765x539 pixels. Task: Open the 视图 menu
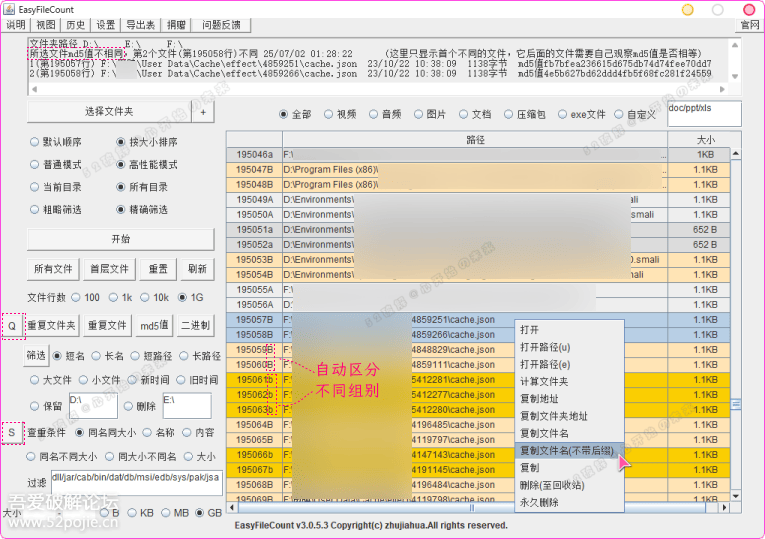tap(46, 25)
